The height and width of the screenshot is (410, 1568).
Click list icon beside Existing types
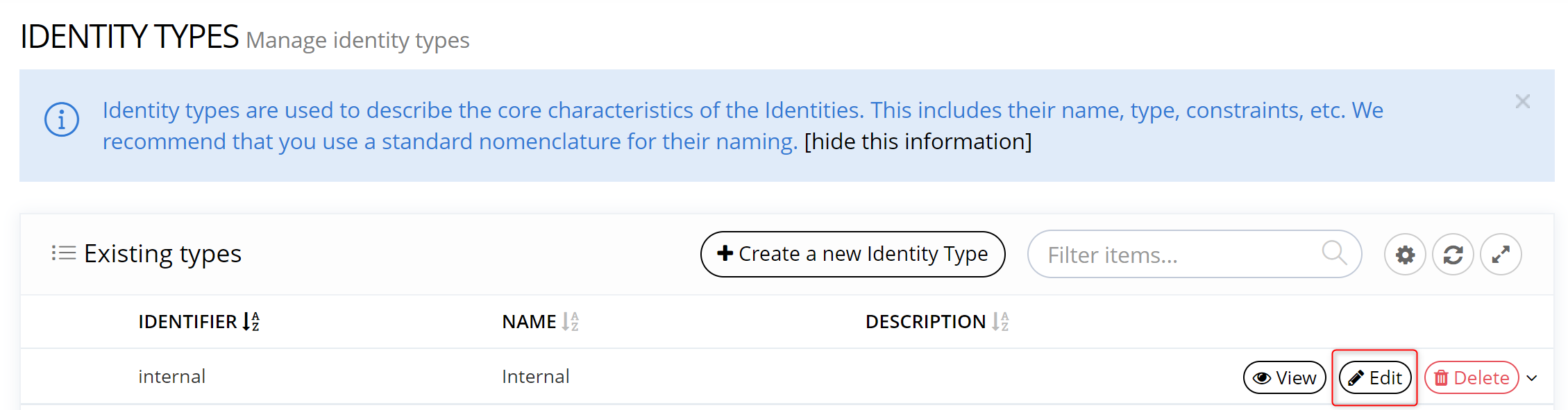(x=63, y=253)
